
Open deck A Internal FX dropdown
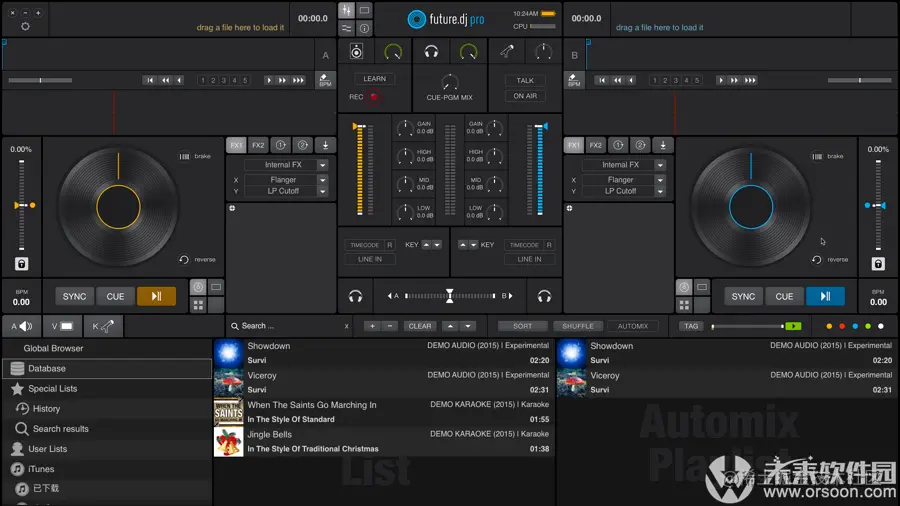323,165
